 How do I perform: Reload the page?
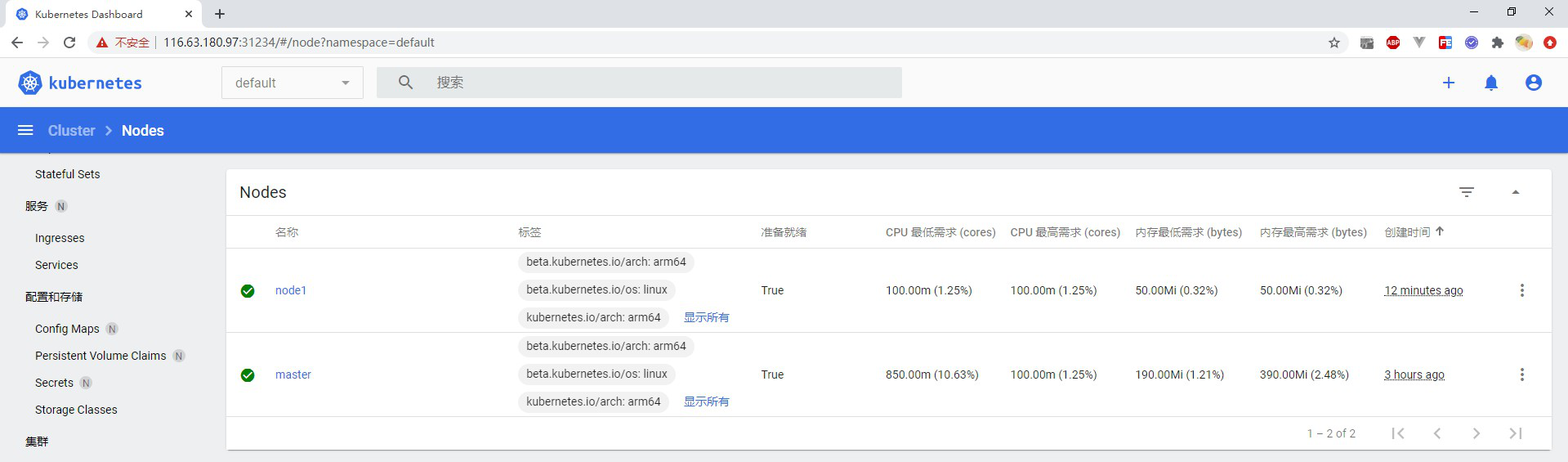pyautogui.click(x=69, y=43)
